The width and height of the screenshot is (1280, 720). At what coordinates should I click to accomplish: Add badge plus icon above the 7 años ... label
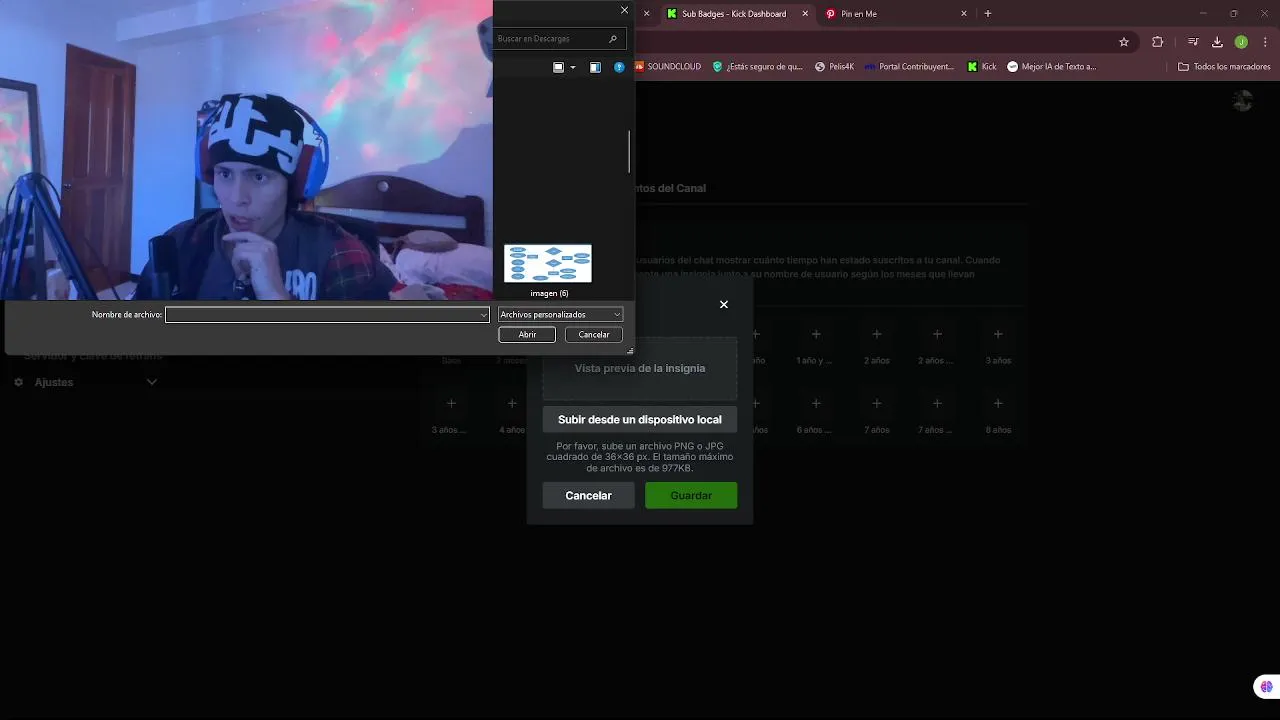click(937, 404)
